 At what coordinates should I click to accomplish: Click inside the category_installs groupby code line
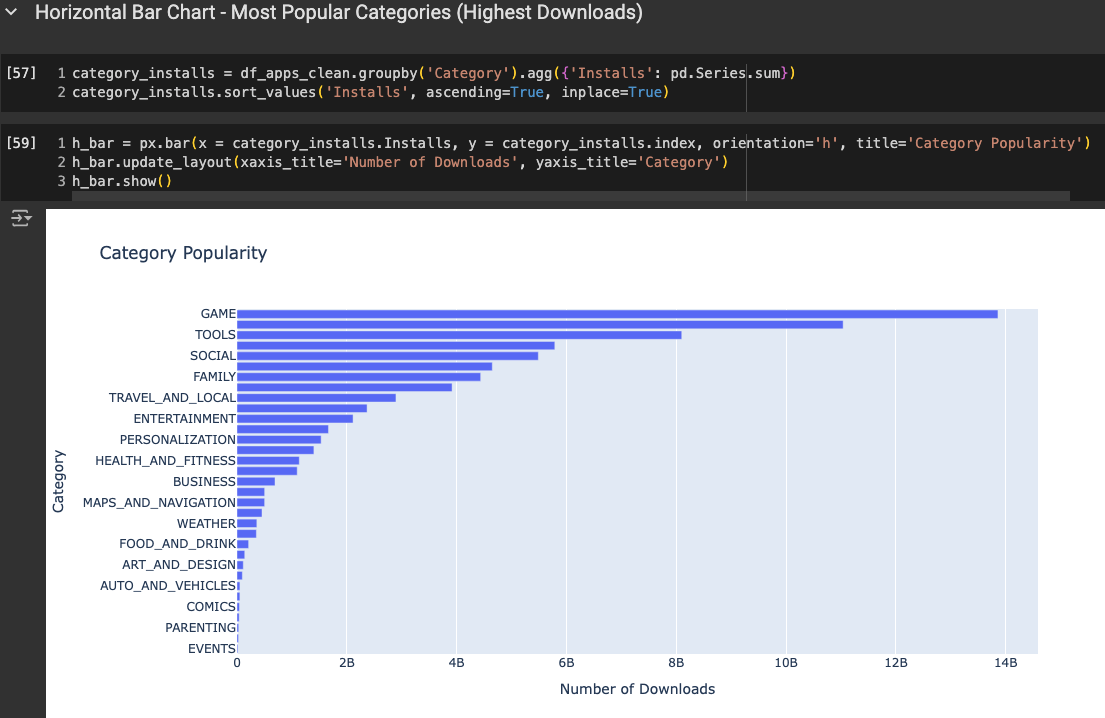(x=433, y=73)
